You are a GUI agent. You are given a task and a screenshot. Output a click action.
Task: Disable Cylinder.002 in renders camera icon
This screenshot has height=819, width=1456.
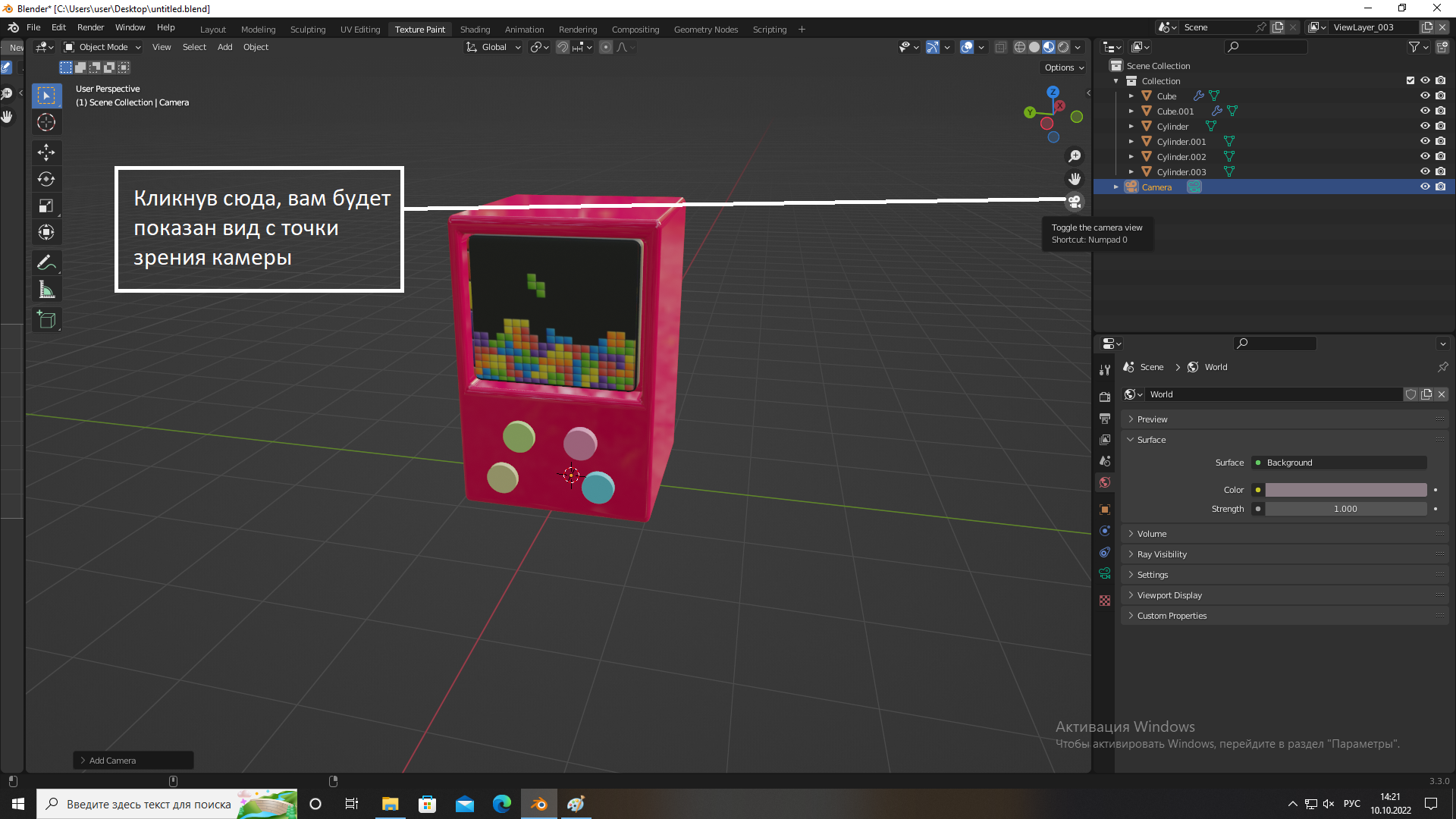(x=1441, y=156)
